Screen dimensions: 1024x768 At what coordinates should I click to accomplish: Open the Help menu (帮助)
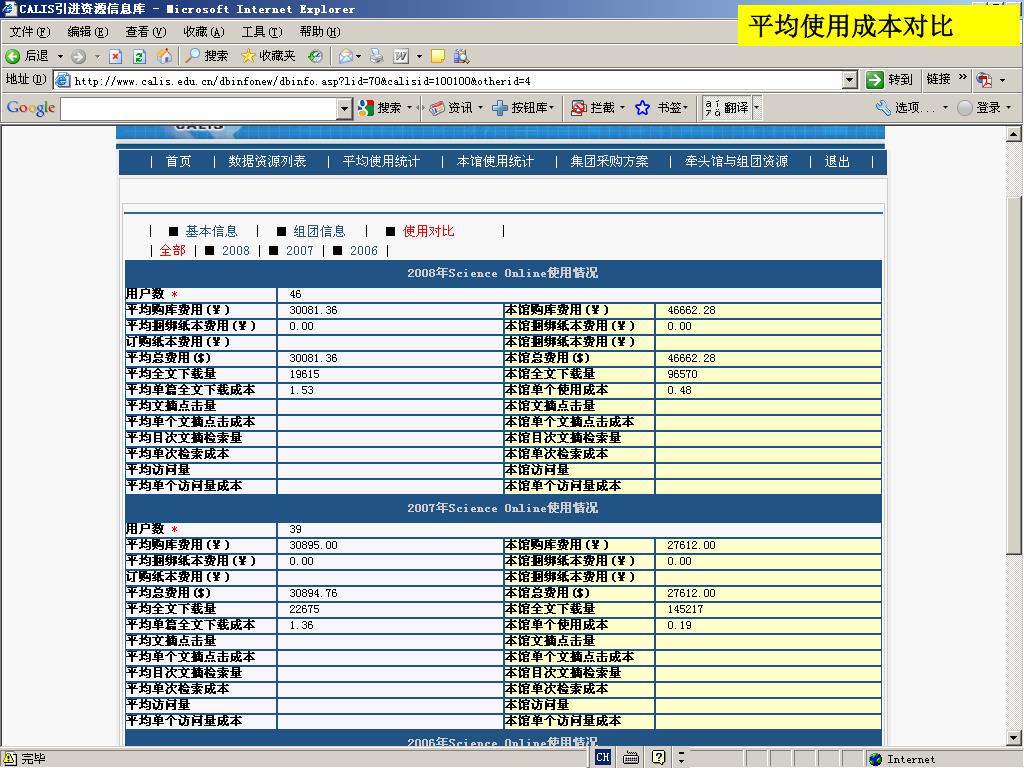[320, 32]
